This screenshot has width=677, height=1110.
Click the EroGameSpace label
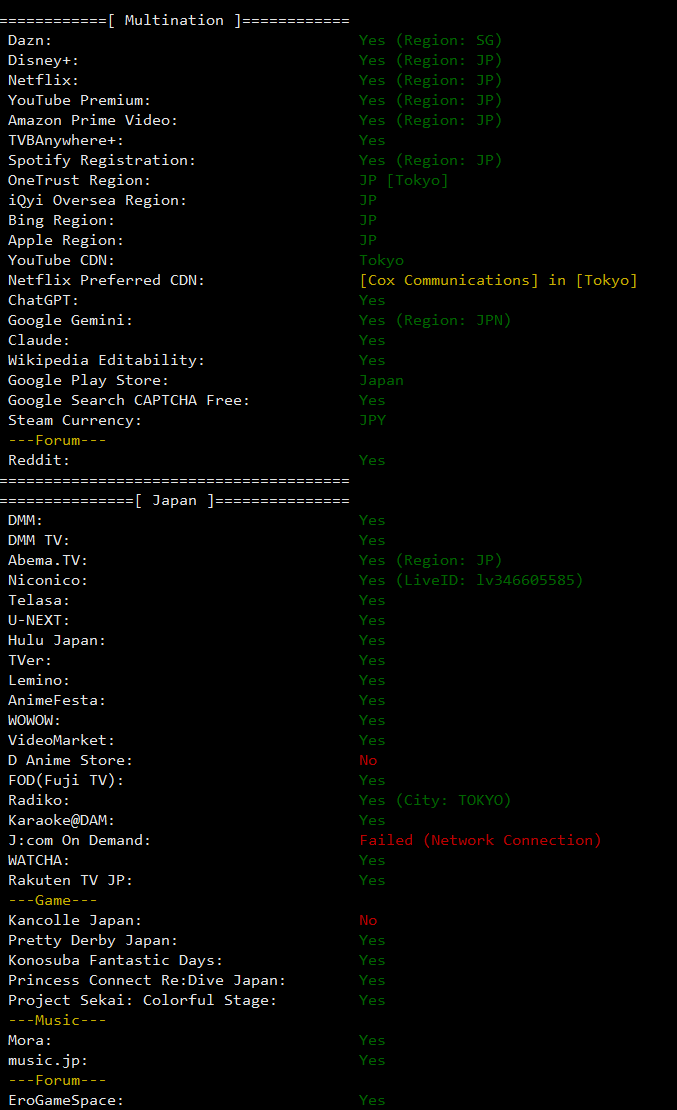point(66,1100)
